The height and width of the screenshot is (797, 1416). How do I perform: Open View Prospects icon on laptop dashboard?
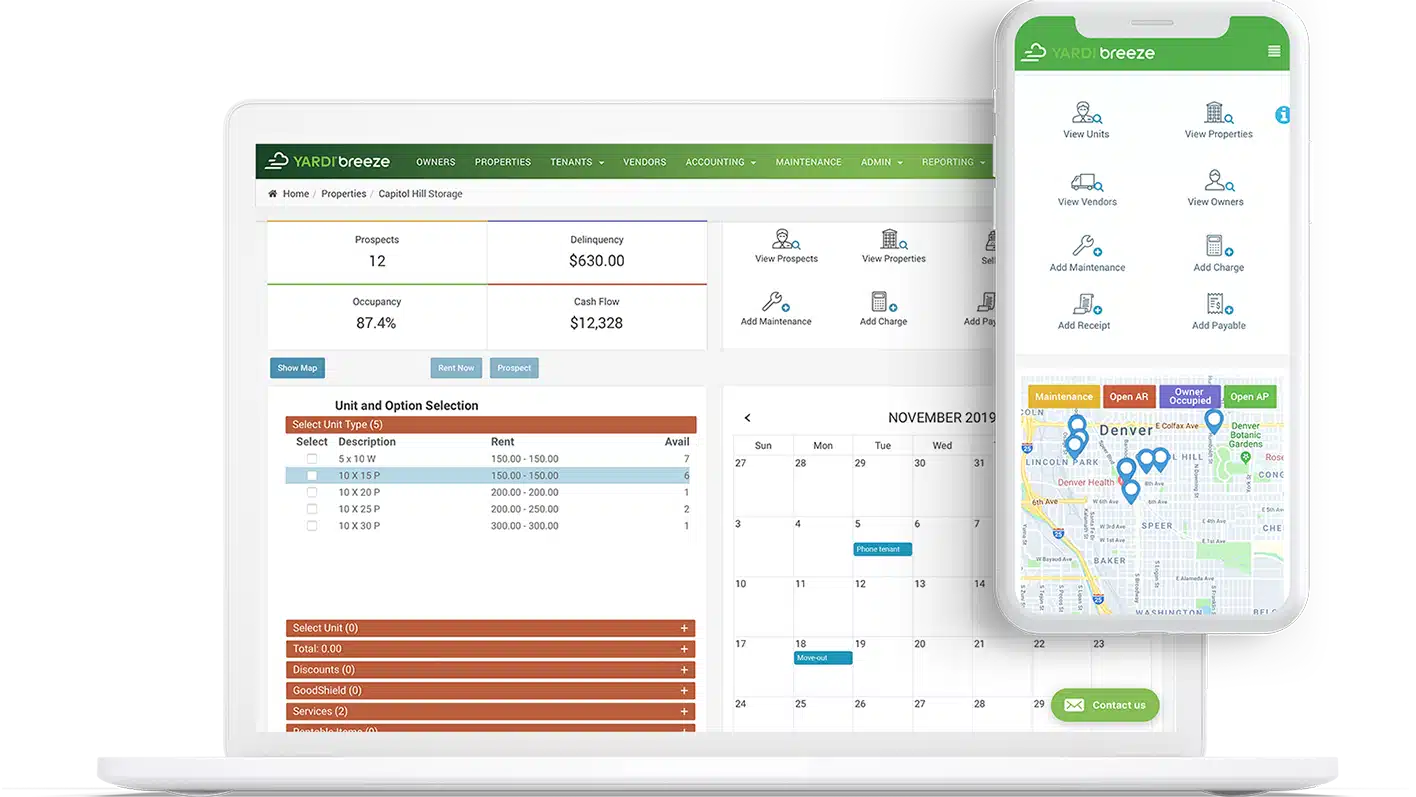(x=786, y=239)
